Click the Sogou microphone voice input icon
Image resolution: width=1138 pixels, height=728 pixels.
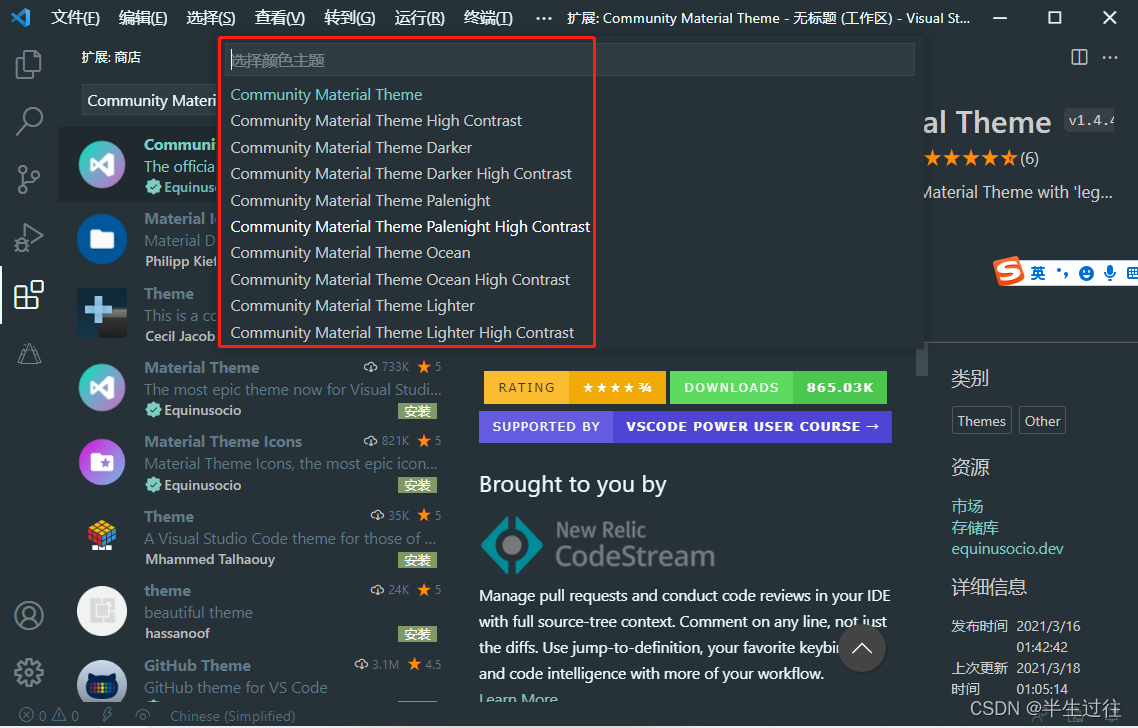[x=1109, y=273]
